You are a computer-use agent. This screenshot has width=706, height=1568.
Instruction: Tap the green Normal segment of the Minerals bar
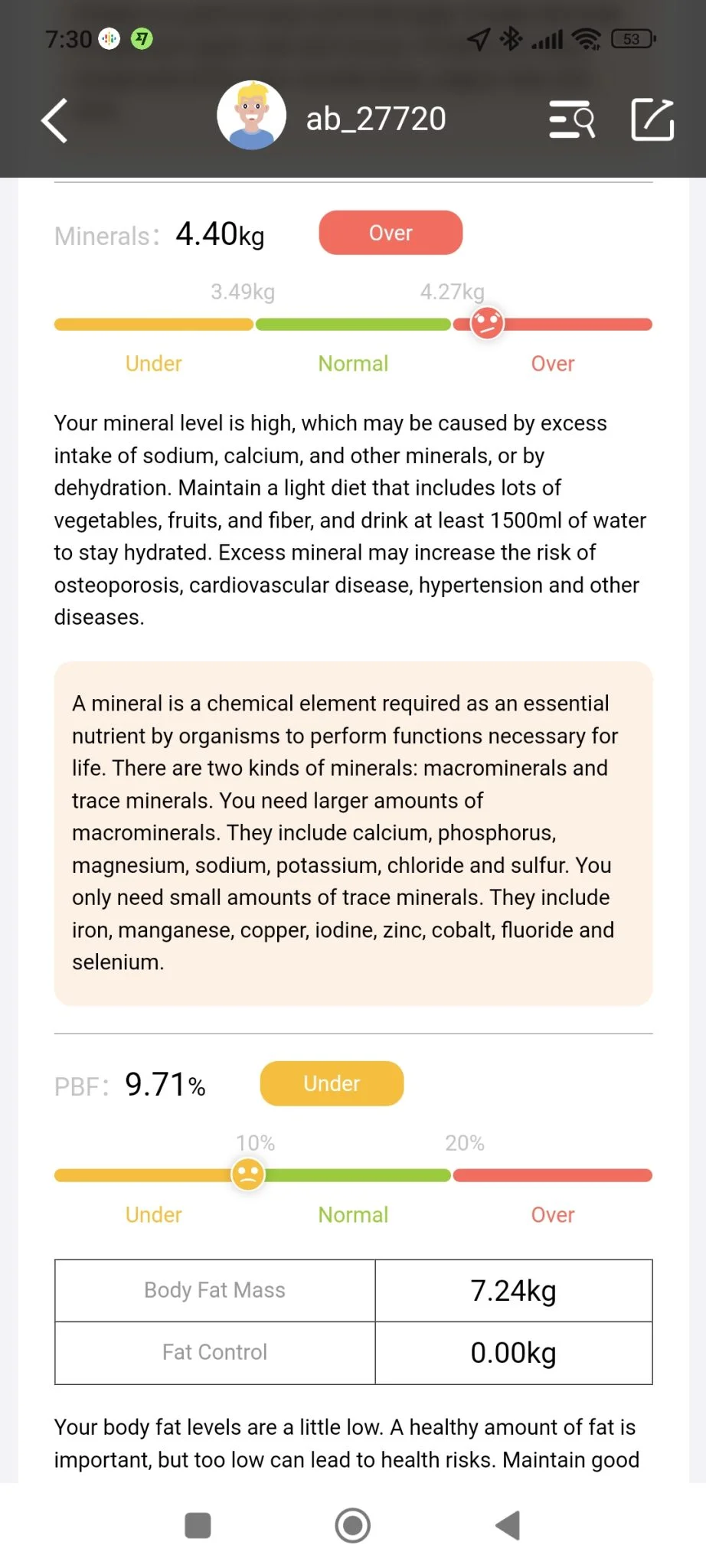pos(353,325)
